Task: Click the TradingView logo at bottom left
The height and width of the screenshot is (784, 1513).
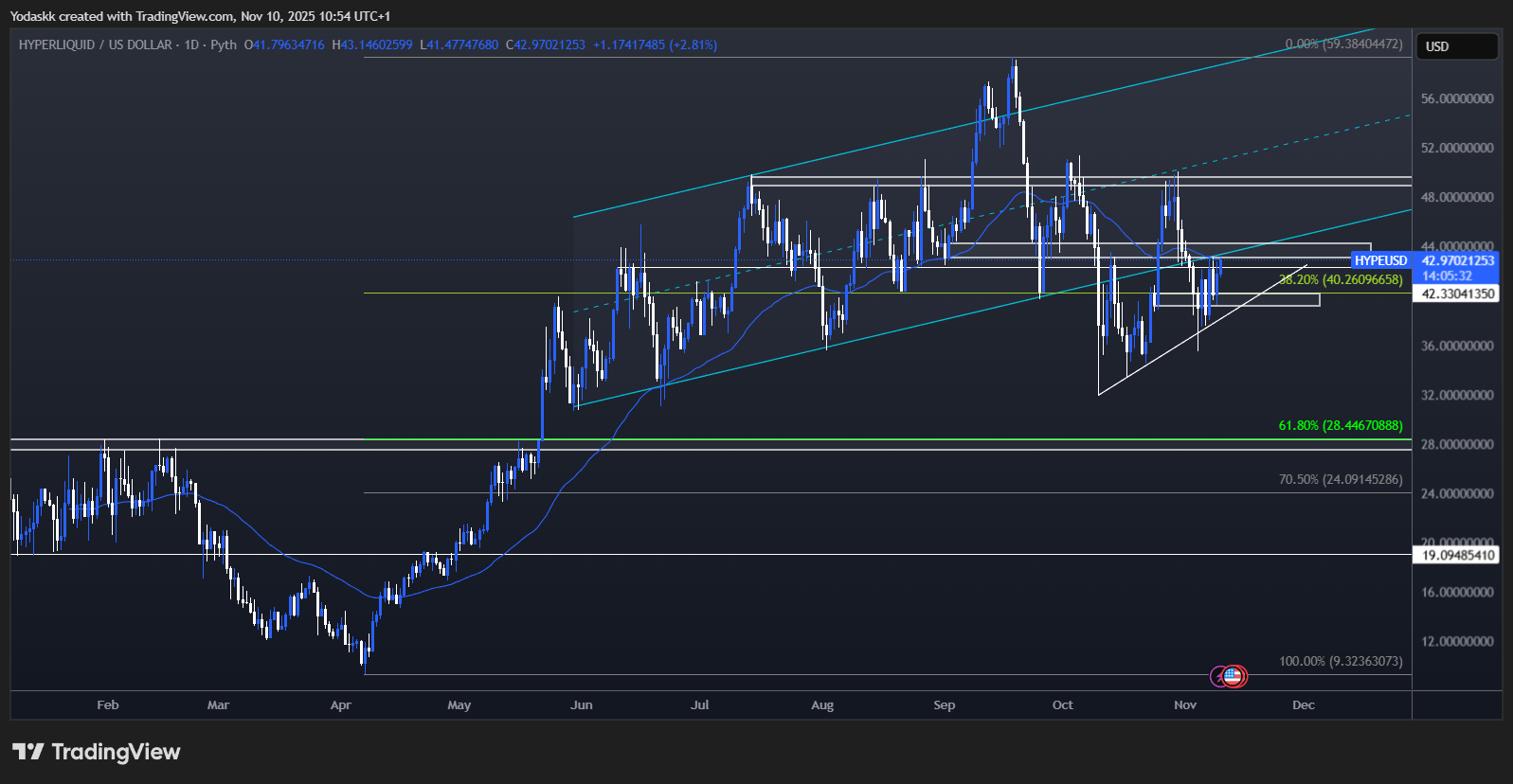Action: click(x=96, y=752)
